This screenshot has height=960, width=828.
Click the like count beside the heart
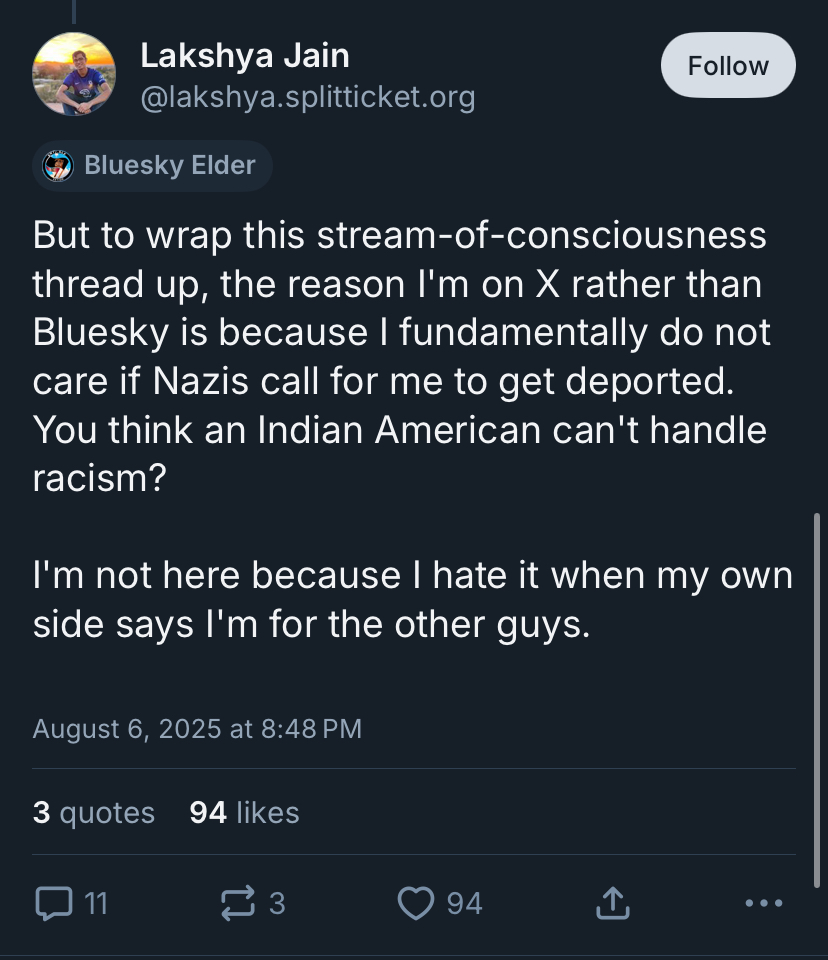[464, 904]
